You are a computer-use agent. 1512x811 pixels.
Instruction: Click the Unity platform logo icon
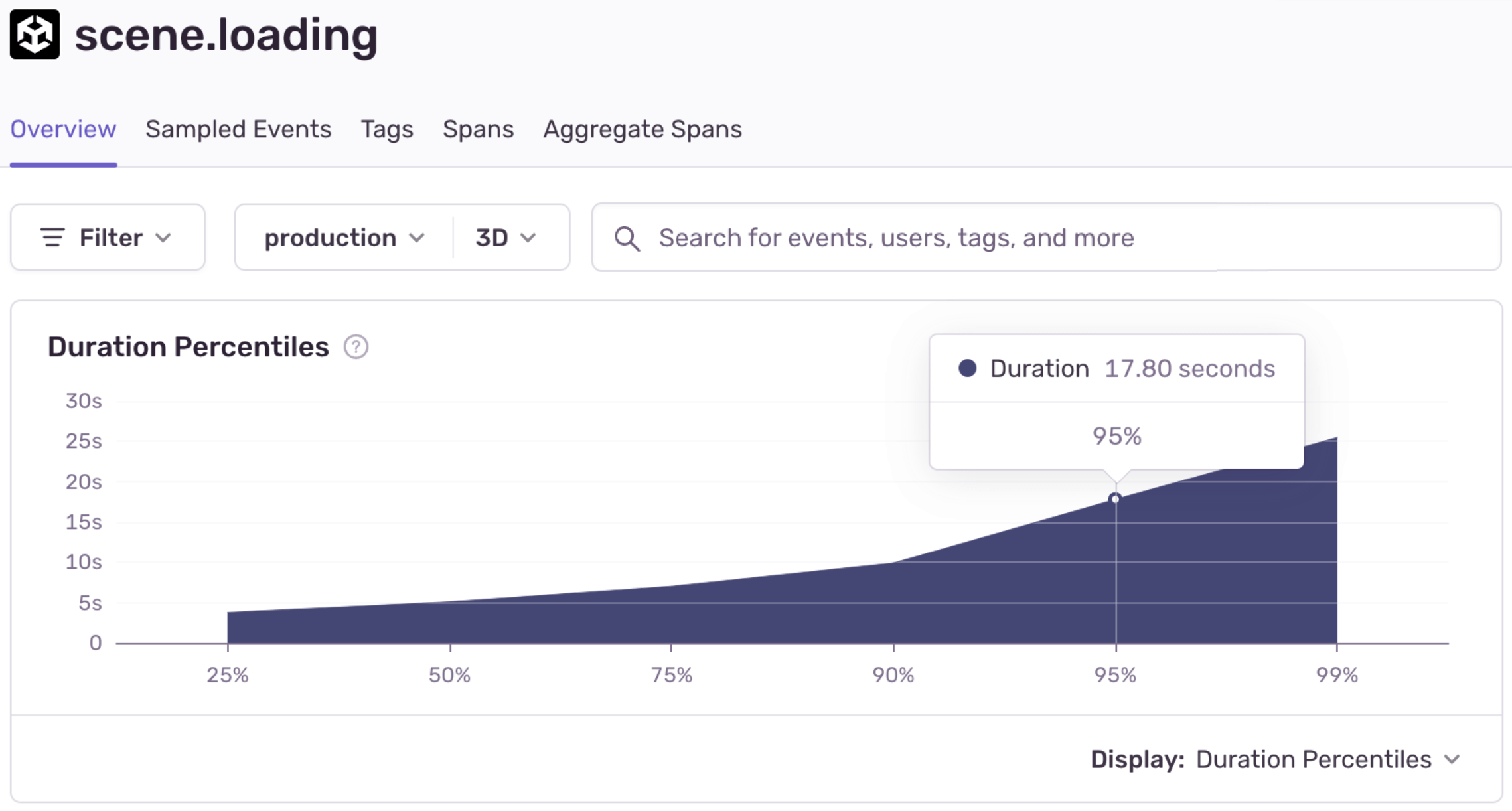pos(35,35)
